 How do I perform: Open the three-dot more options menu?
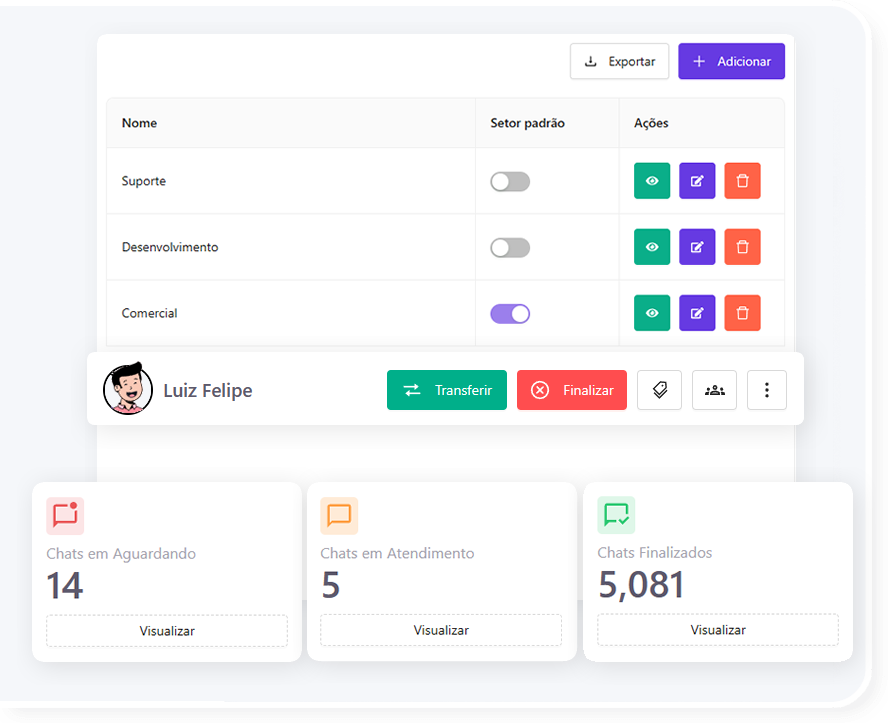pyautogui.click(x=767, y=390)
